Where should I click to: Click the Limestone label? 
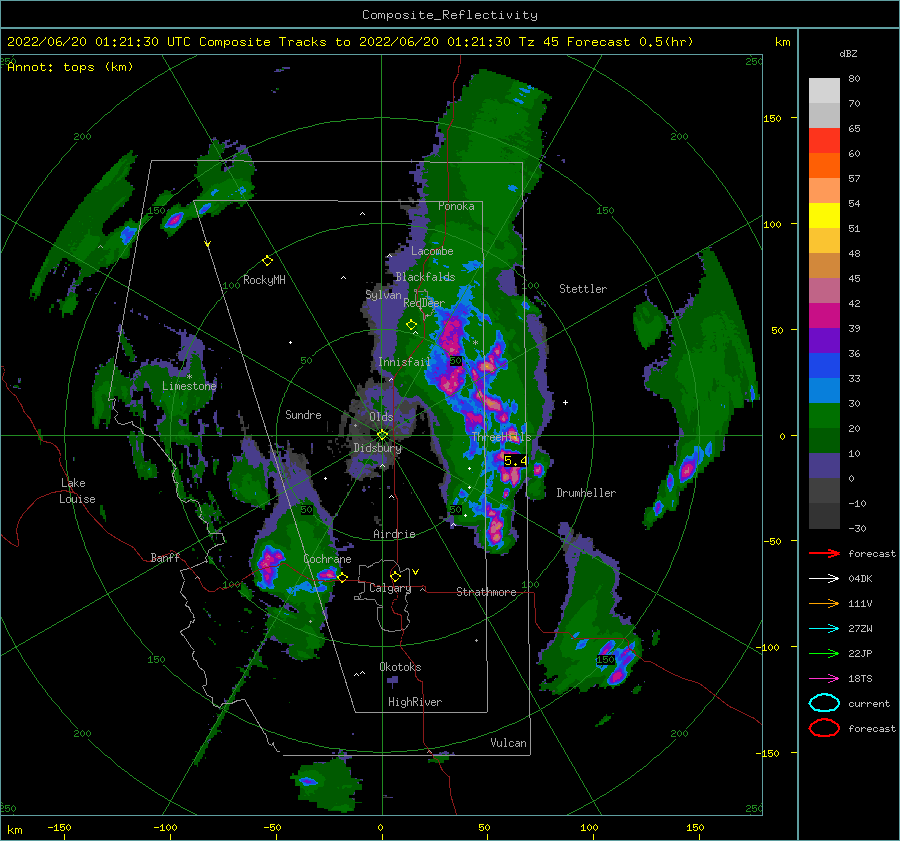click(189, 386)
